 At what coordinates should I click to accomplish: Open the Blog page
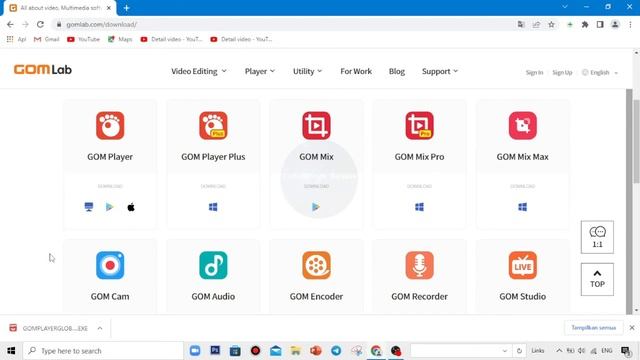(397, 71)
